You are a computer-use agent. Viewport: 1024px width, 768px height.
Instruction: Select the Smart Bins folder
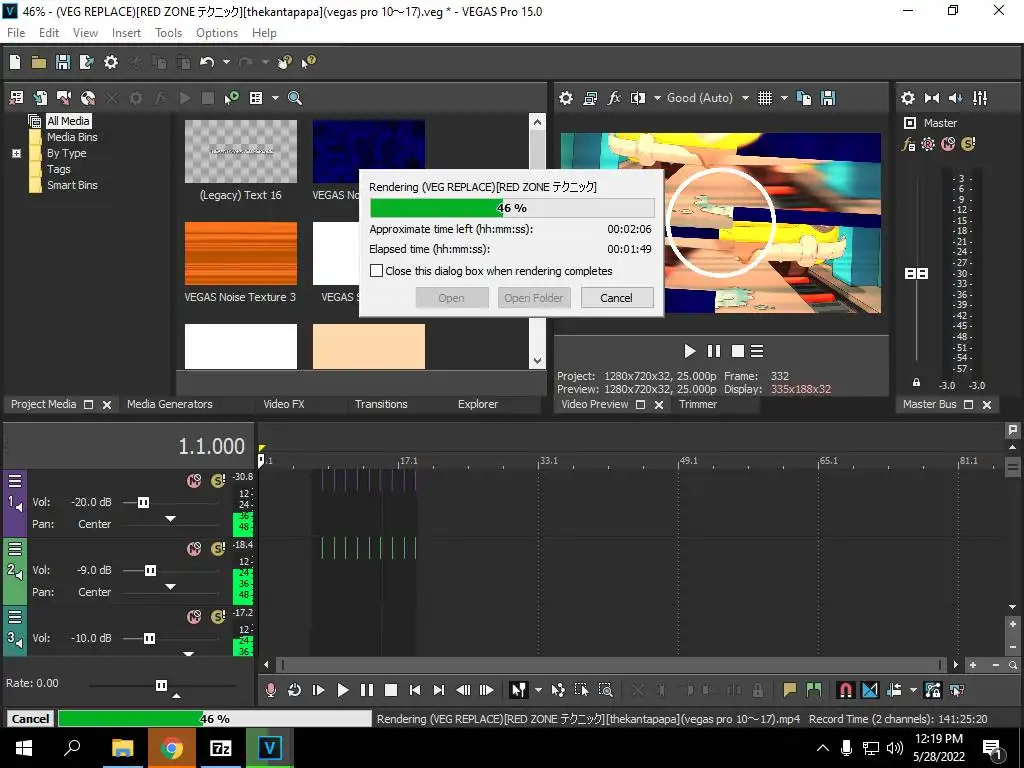pos(72,185)
